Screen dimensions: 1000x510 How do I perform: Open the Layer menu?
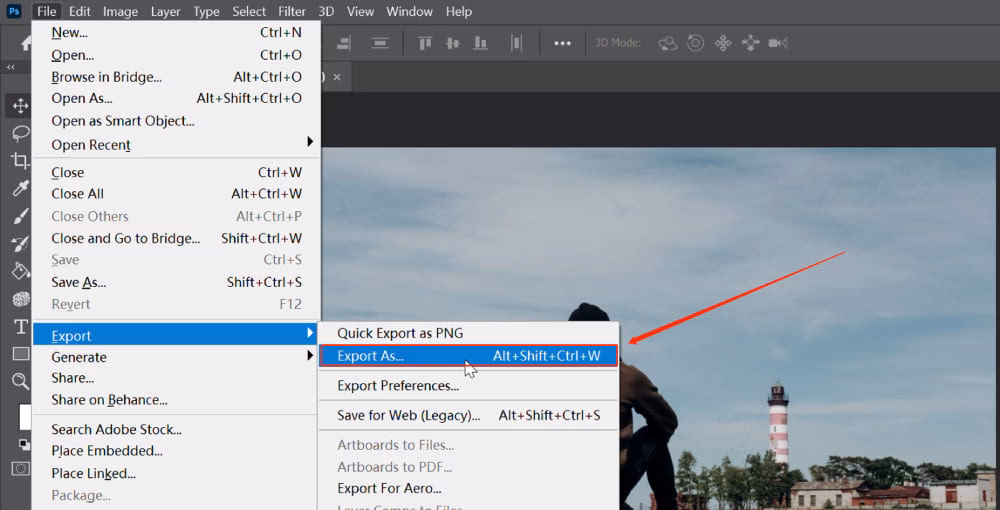[165, 11]
